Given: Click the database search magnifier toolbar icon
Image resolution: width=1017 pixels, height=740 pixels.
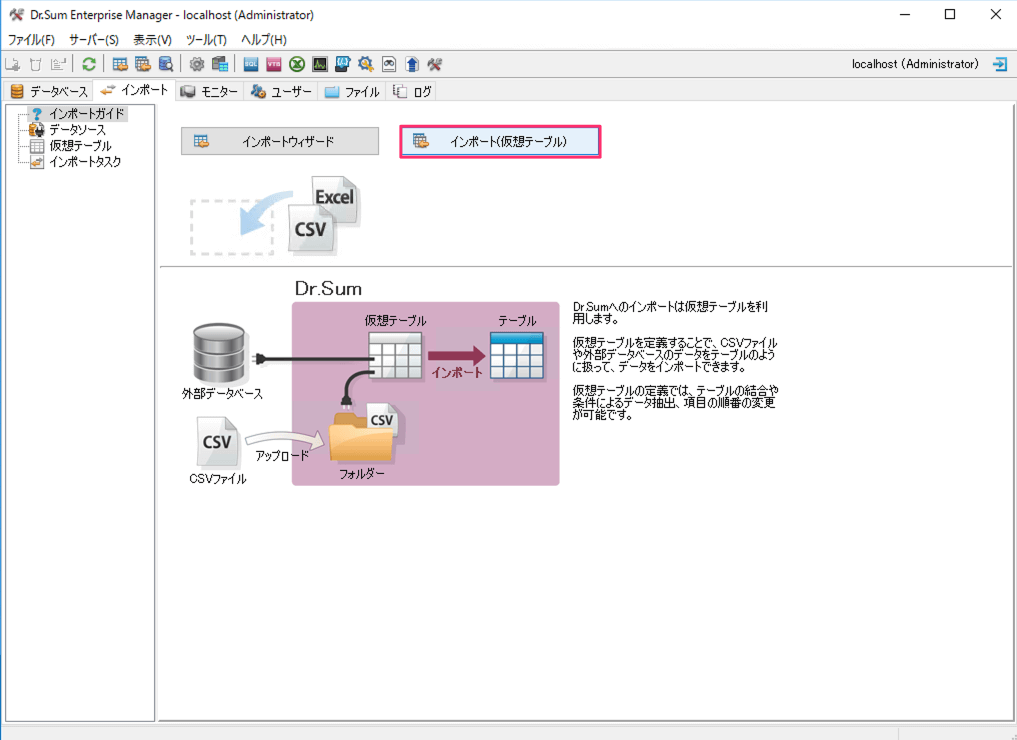Looking at the screenshot, I should [166, 64].
